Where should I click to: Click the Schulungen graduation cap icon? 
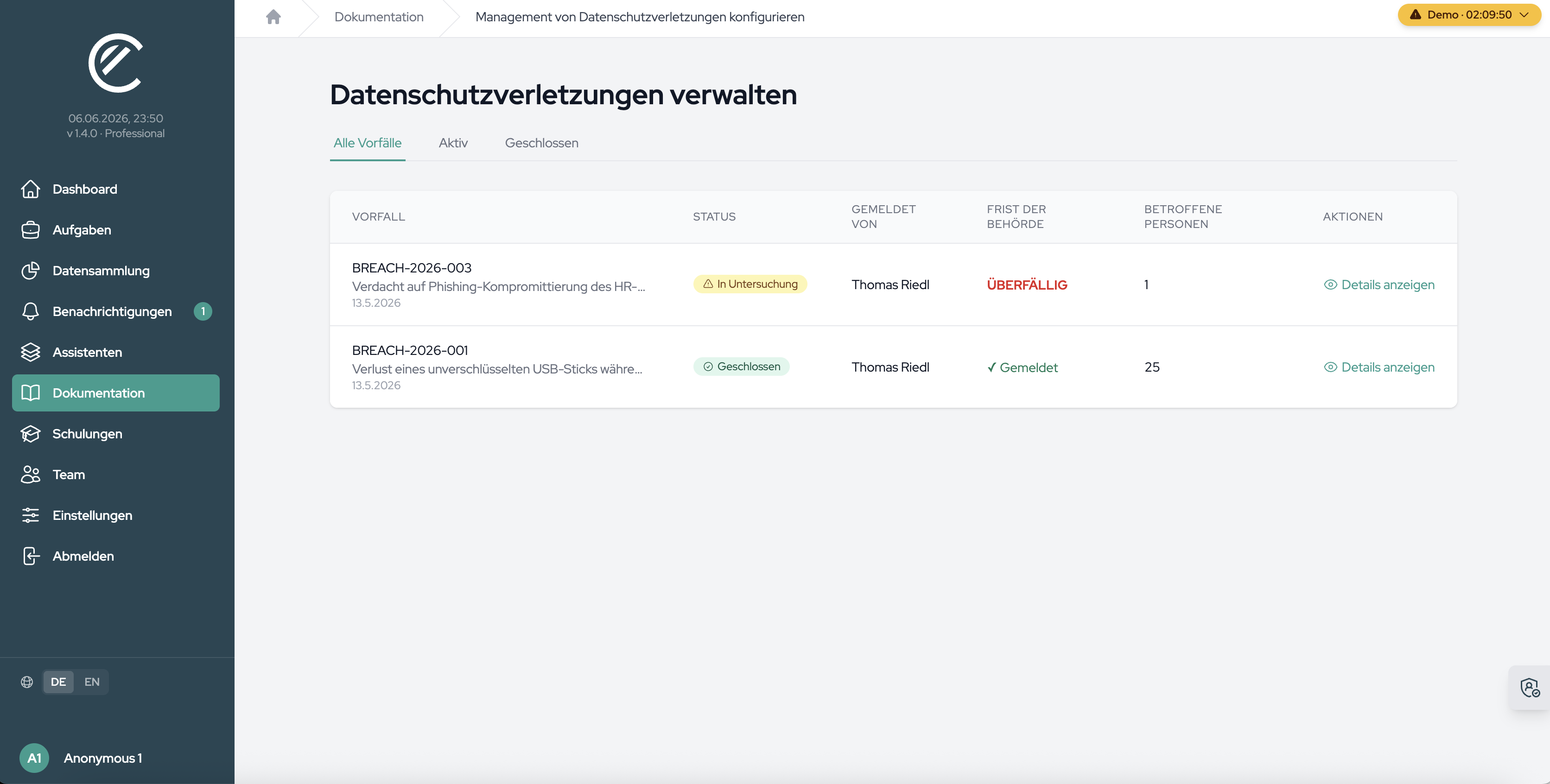(30, 434)
